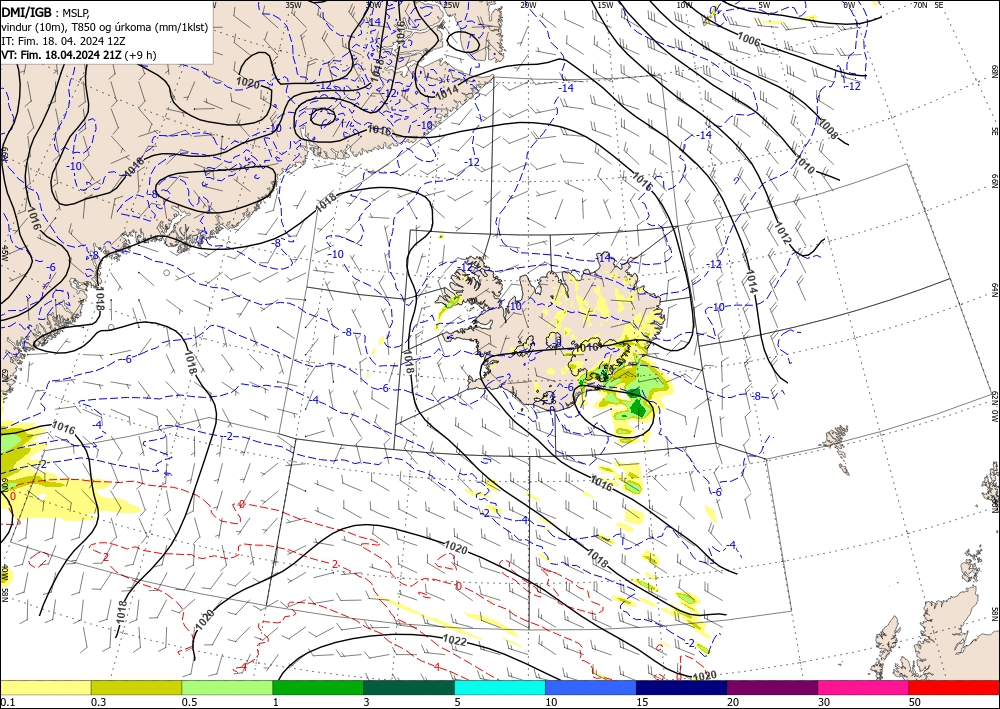Choose the navy 15–20 legend swatch
1000x709 pixels.
click(x=682, y=687)
